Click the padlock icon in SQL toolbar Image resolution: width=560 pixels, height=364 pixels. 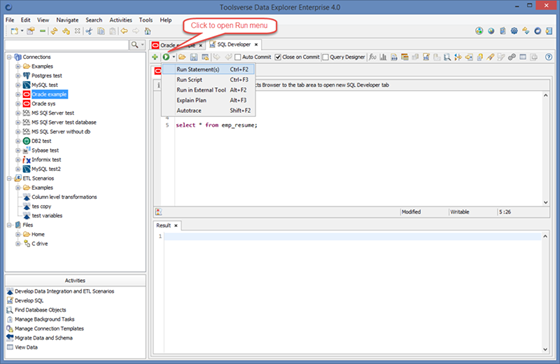point(480,57)
